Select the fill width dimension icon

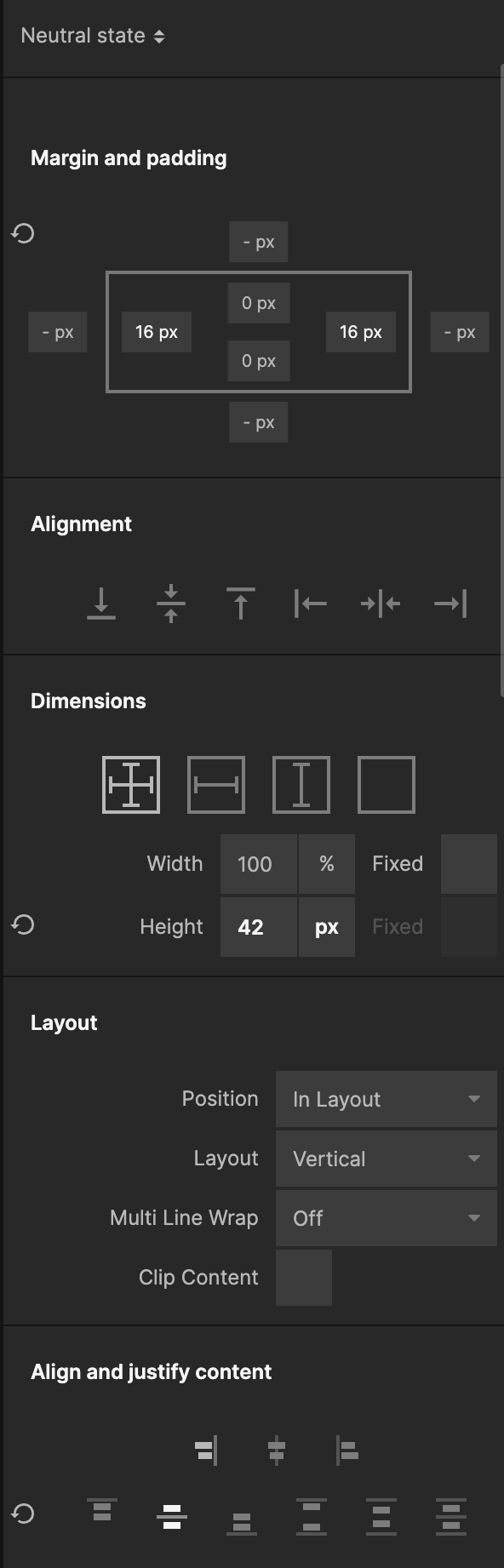click(216, 785)
